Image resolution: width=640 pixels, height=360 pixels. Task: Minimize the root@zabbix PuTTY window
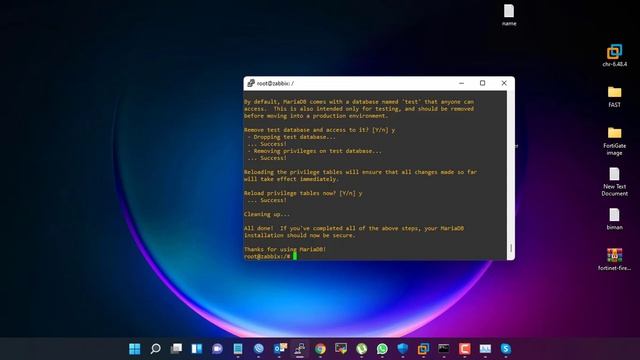click(461, 83)
